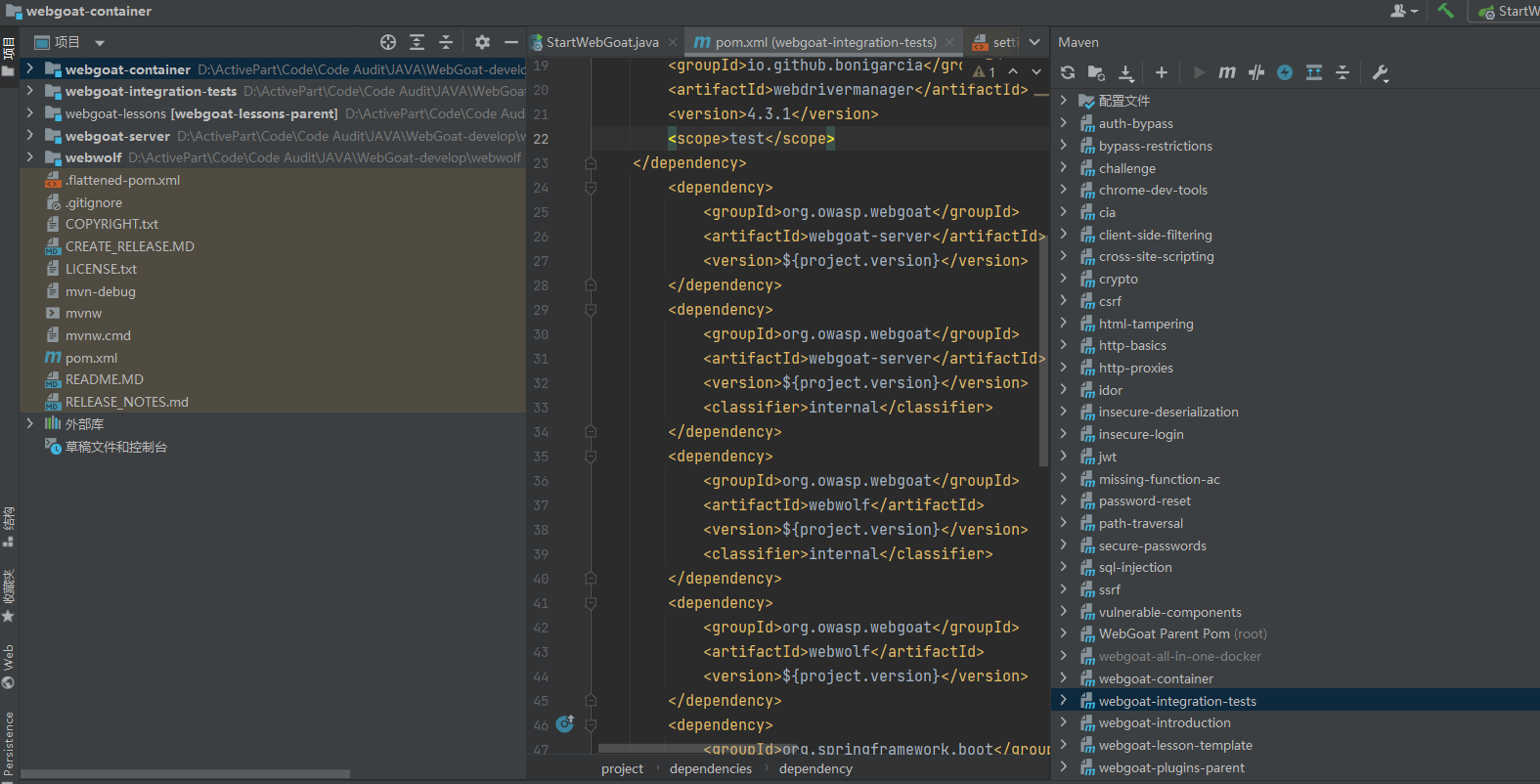Viewport: 1540px width, 784px height.
Task: Click editor vertical scrollbar thumb
Action: 1043,352
